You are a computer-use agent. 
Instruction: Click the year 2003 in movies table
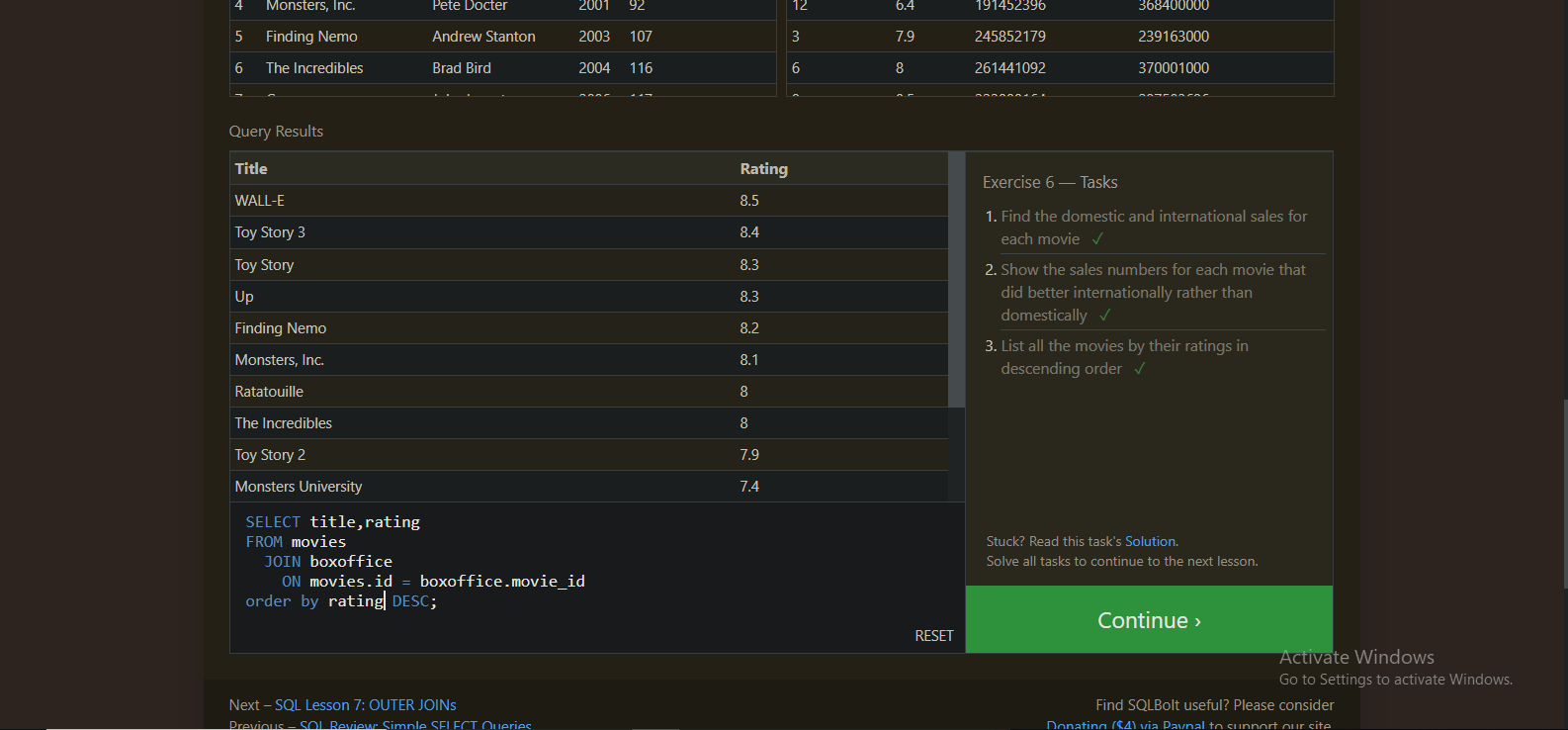[594, 37]
